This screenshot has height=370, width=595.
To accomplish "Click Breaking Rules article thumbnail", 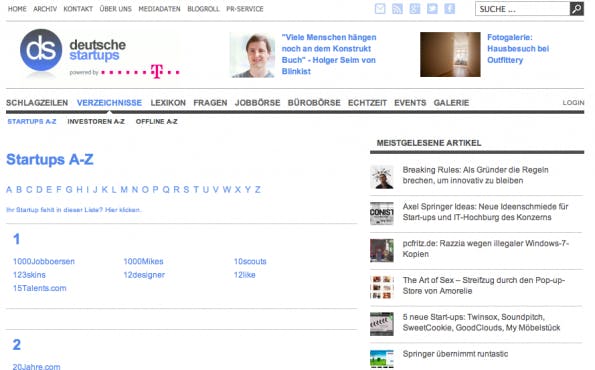I will 382,177.
